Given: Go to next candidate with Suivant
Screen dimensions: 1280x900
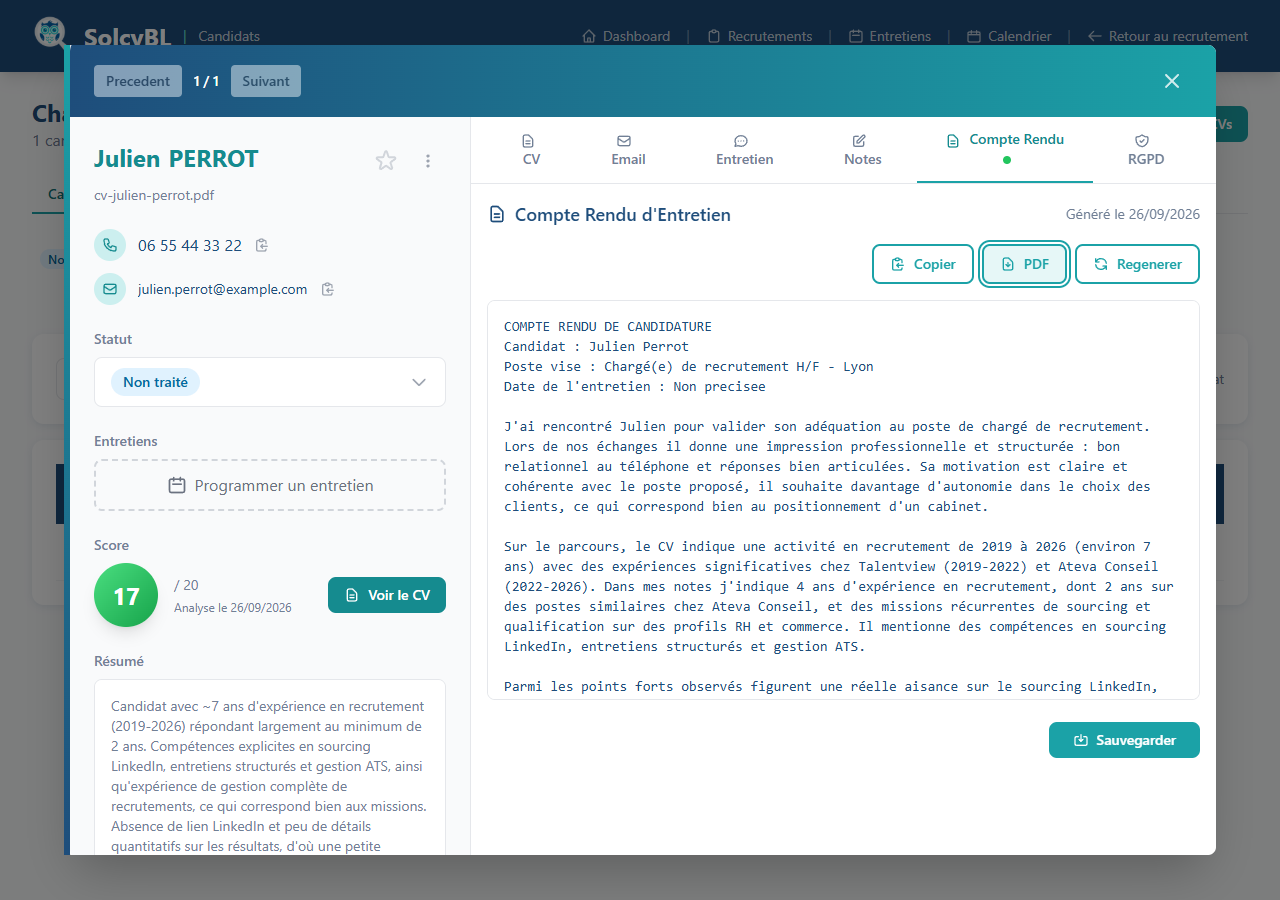Looking at the screenshot, I should point(266,81).
